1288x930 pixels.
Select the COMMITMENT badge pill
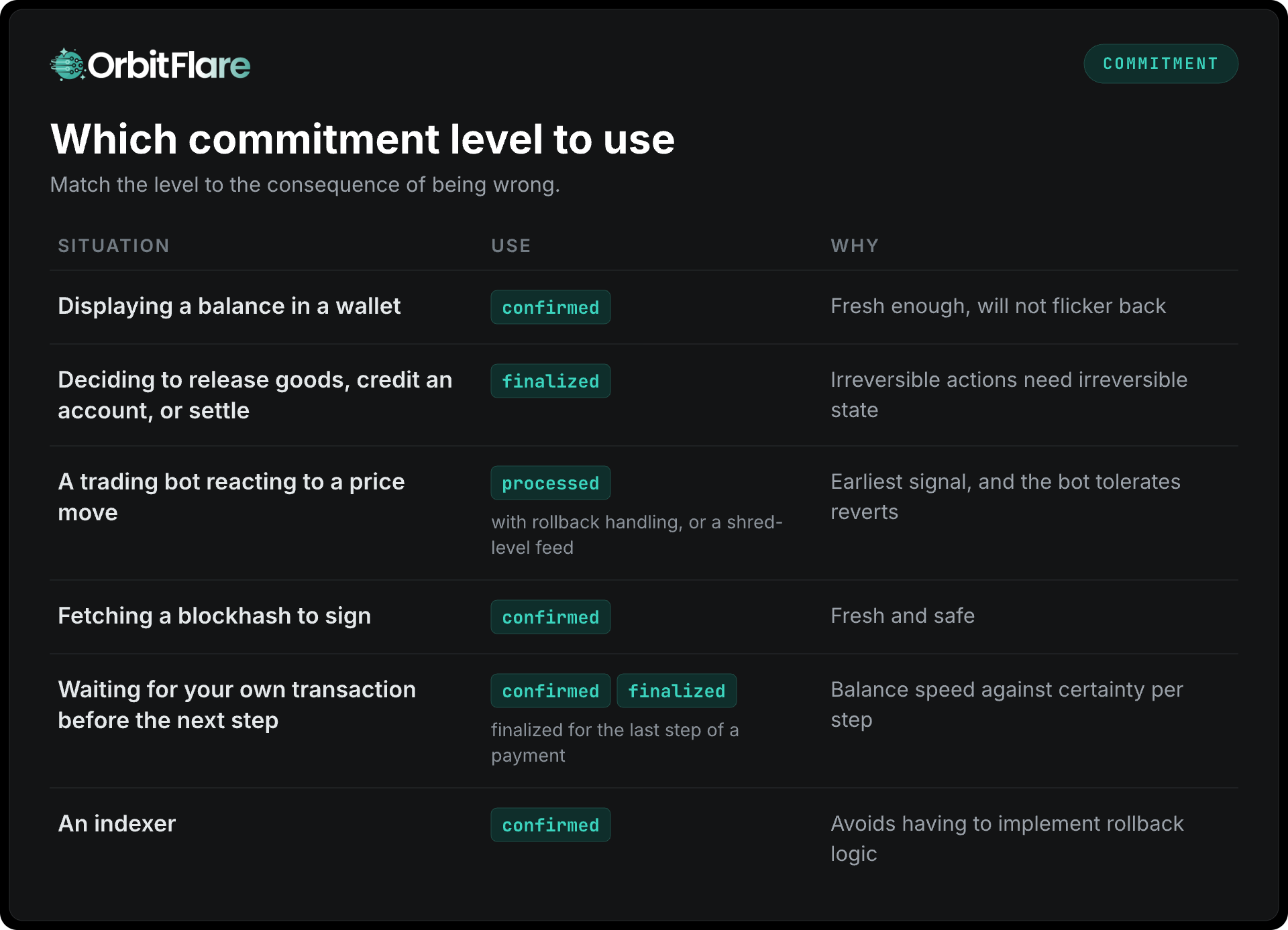1161,64
